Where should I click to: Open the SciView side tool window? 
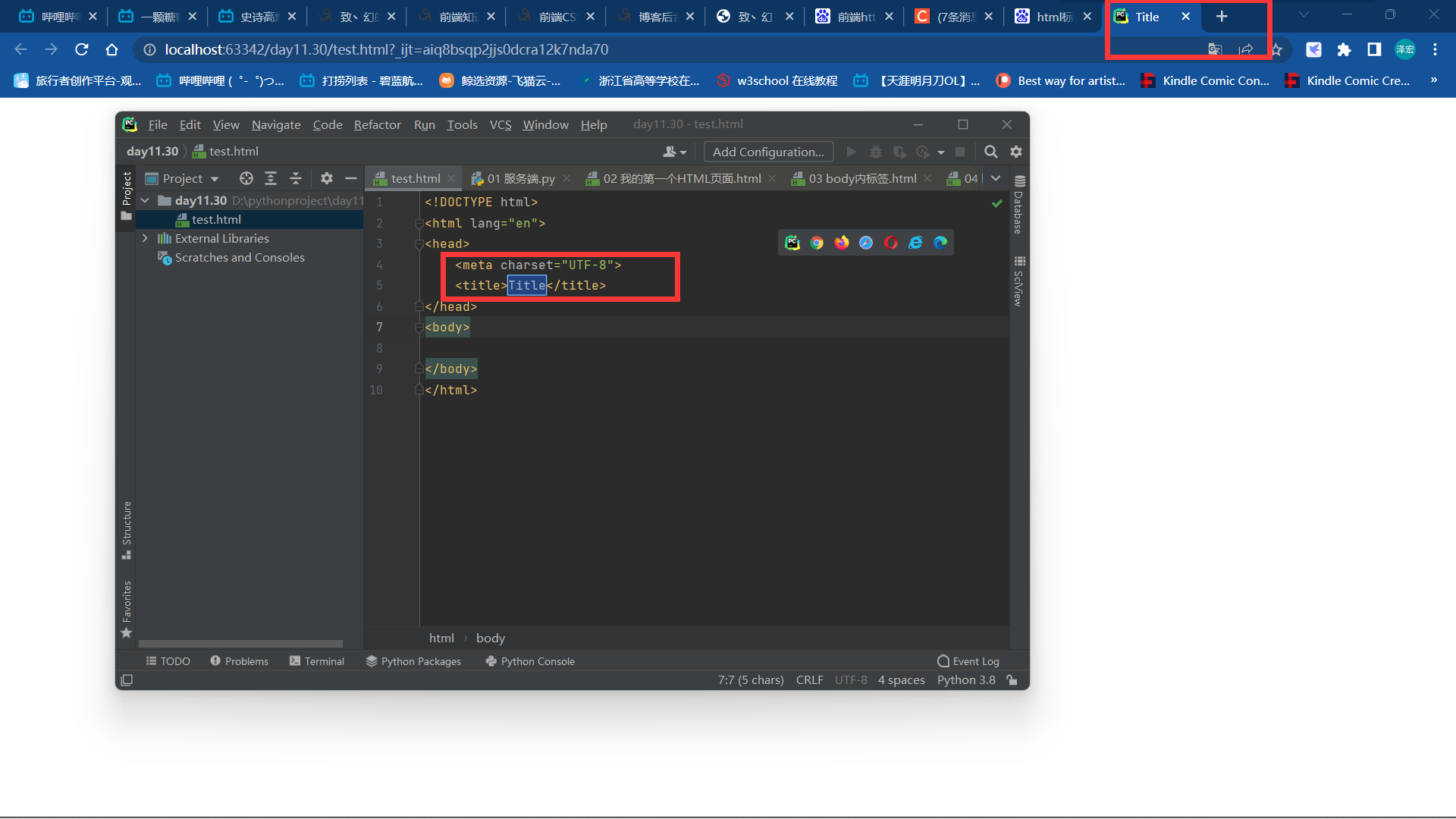(1019, 281)
